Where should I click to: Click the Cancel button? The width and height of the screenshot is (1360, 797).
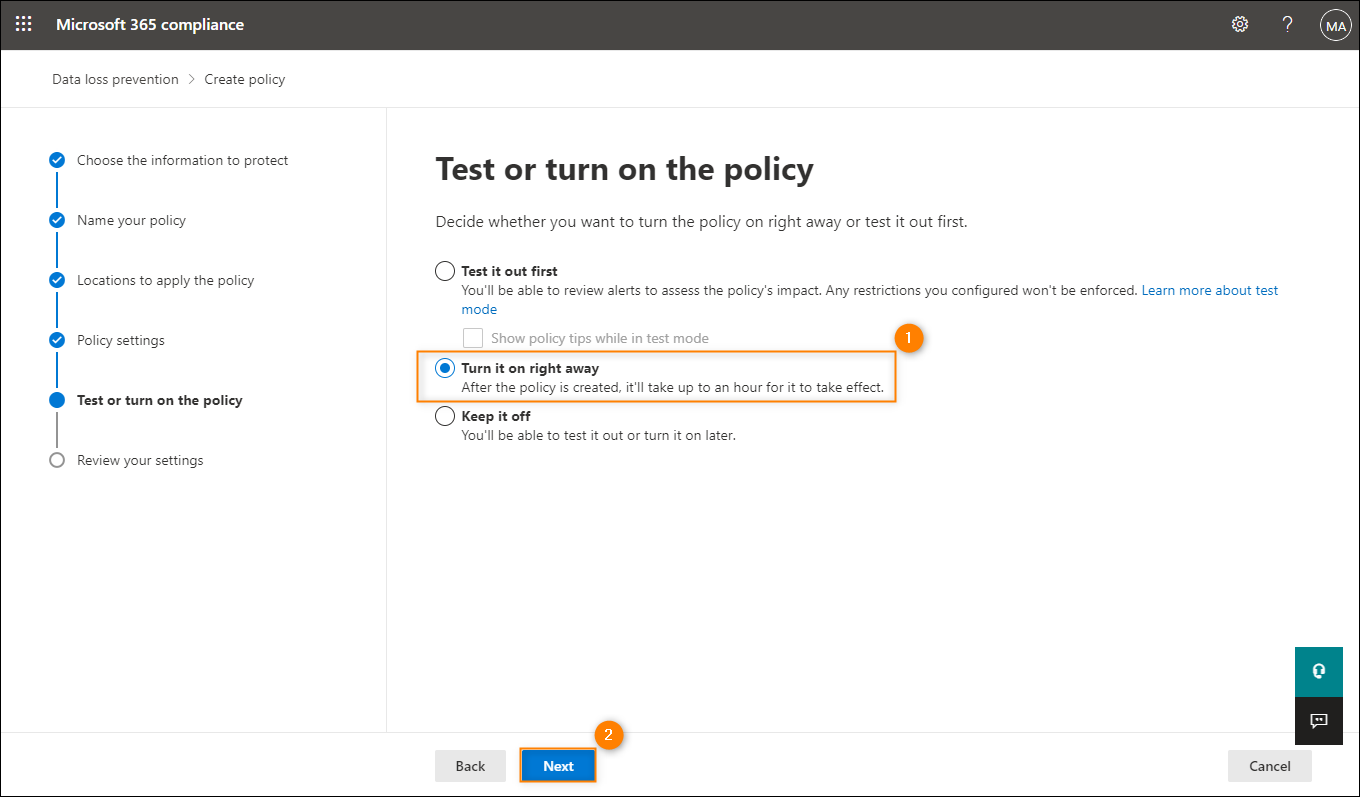click(x=1270, y=766)
